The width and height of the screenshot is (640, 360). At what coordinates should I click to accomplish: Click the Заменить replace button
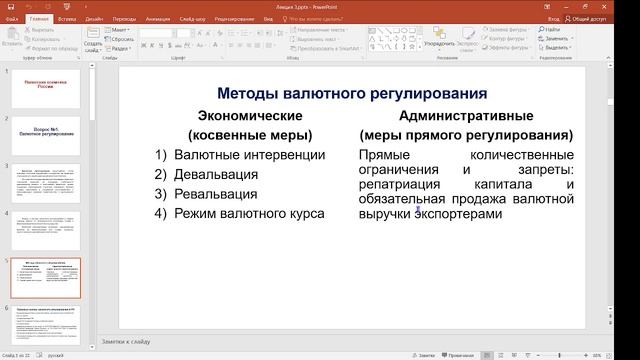pyautogui.click(x=556, y=38)
